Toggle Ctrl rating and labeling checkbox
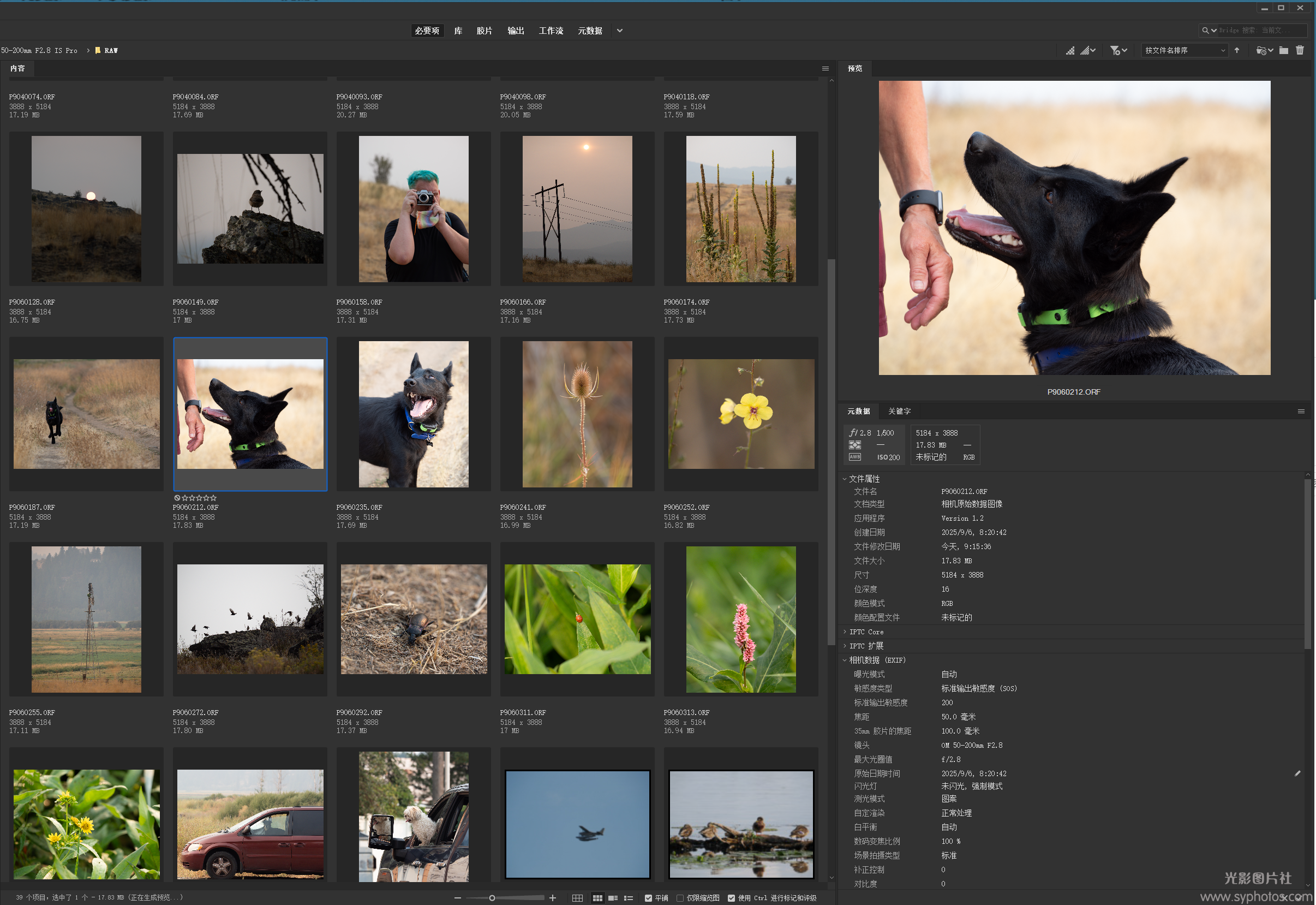 click(x=731, y=897)
